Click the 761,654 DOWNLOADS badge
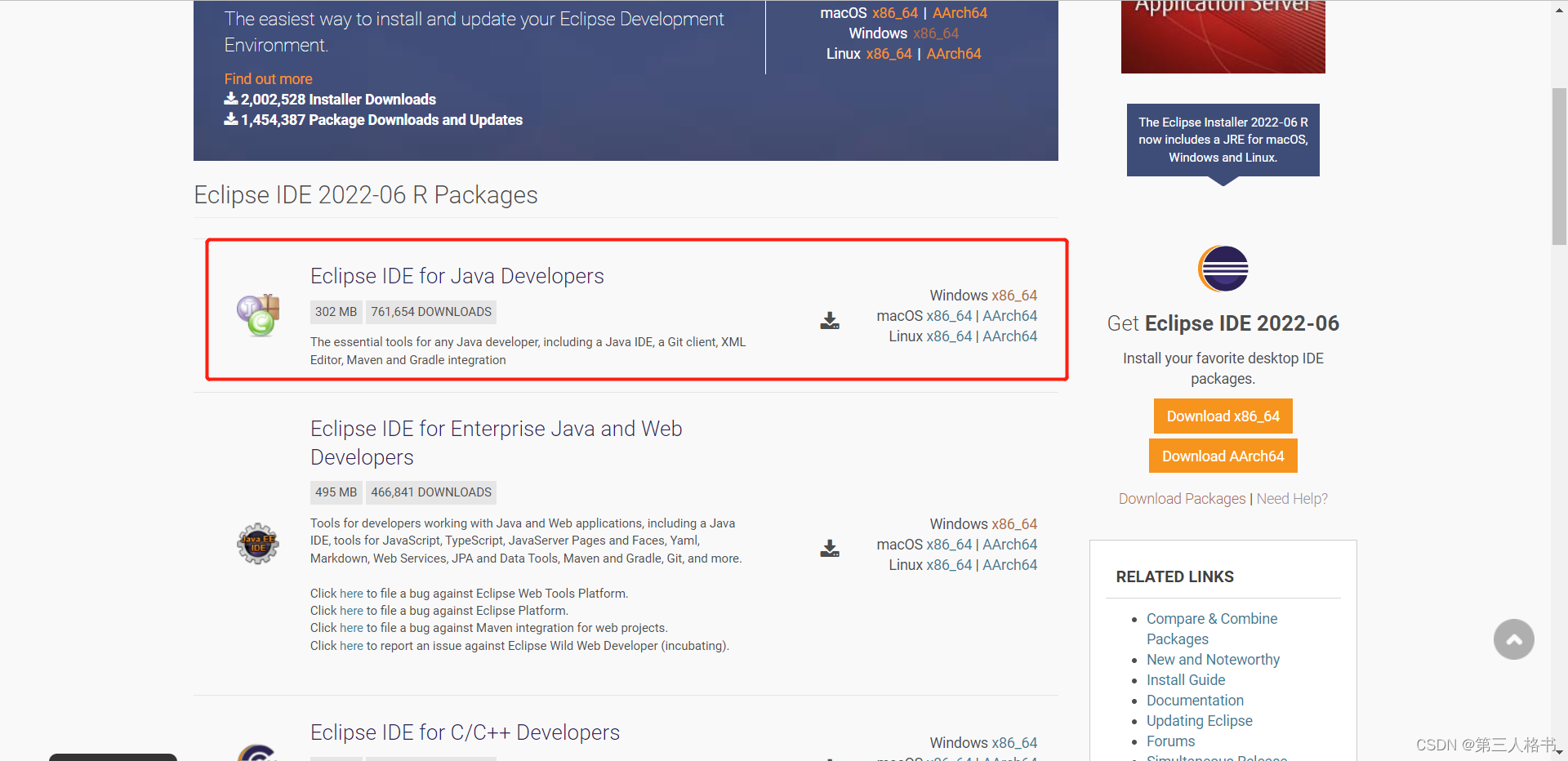Image resolution: width=1568 pixels, height=761 pixels. pyautogui.click(x=431, y=312)
